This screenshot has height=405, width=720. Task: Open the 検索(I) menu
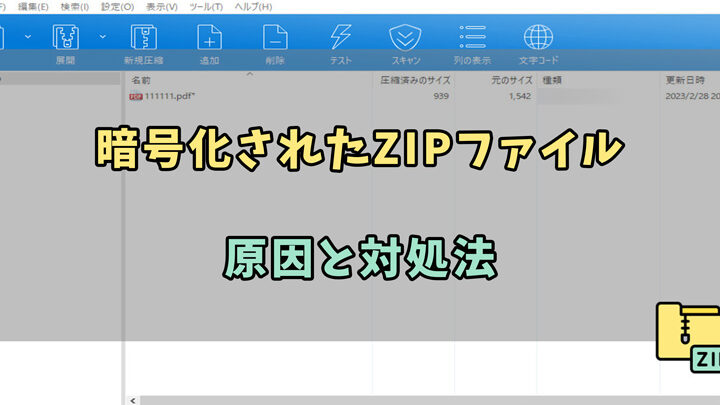coord(75,7)
